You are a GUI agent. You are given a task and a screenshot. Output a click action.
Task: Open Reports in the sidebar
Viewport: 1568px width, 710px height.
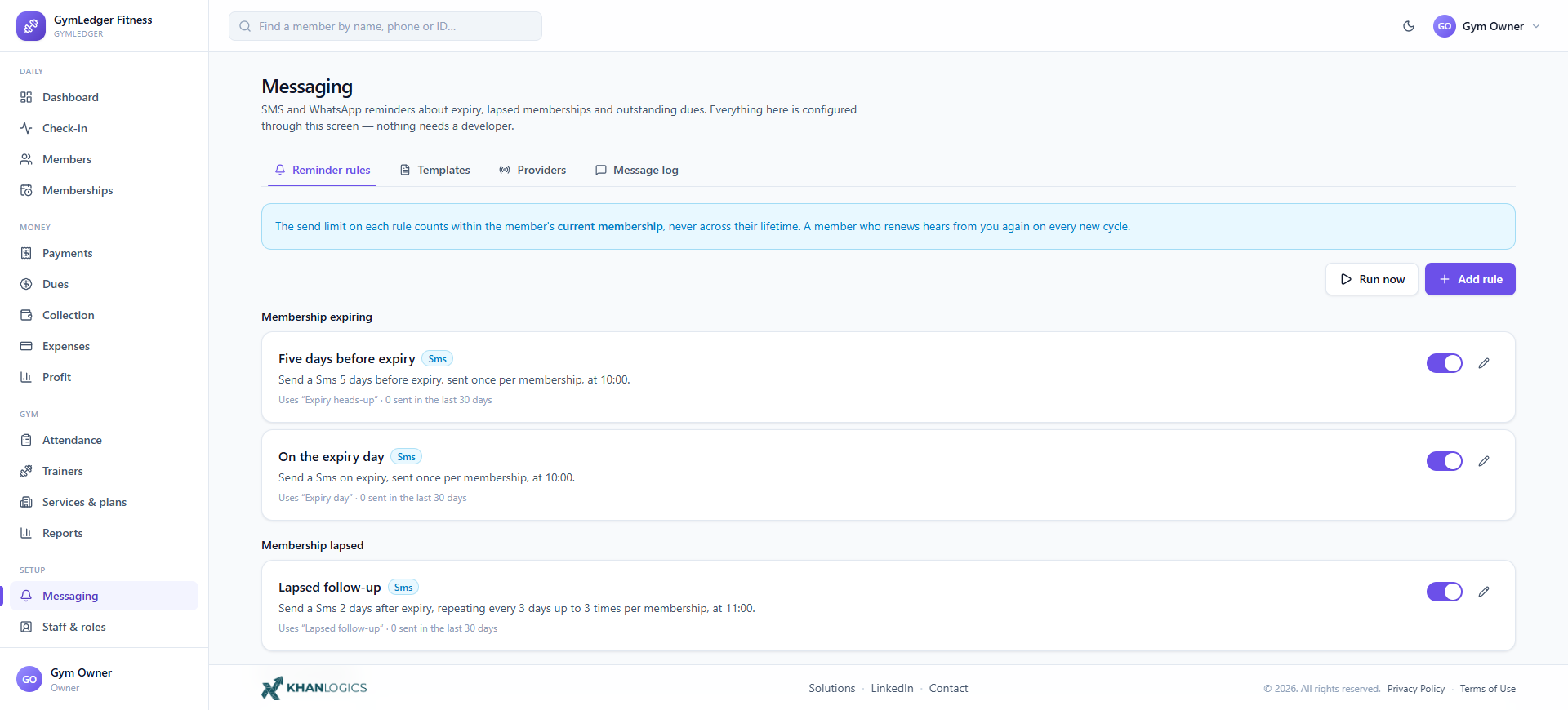(x=105, y=533)
